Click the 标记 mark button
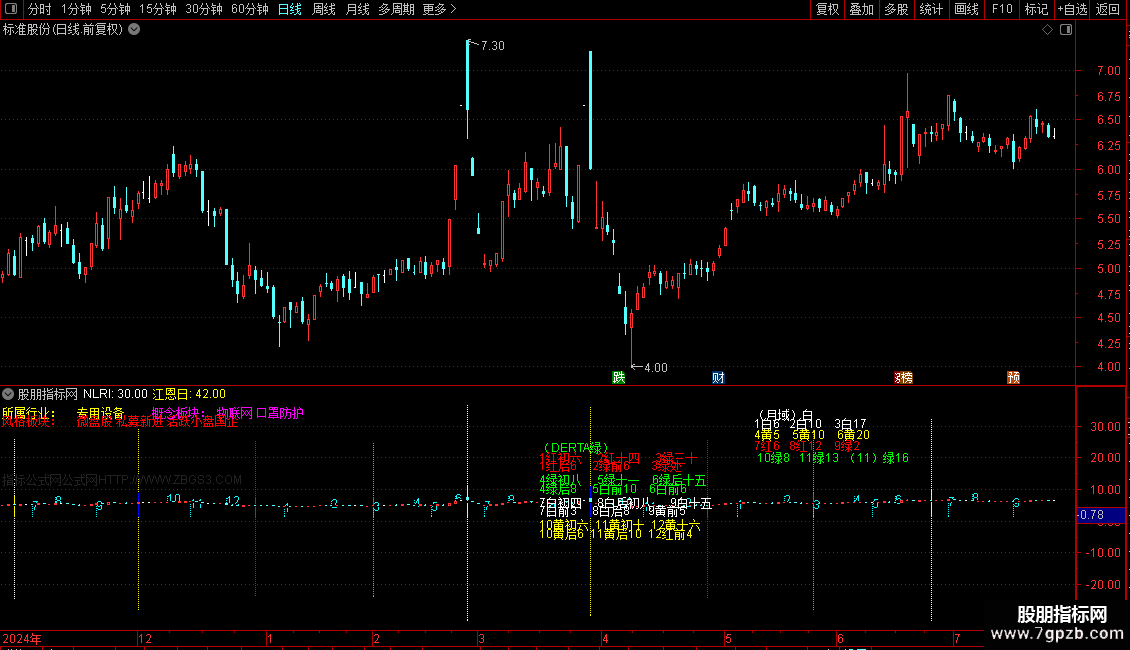Image resolution: width=1130 pixels, height=650 pixels. pos(1036,9)
